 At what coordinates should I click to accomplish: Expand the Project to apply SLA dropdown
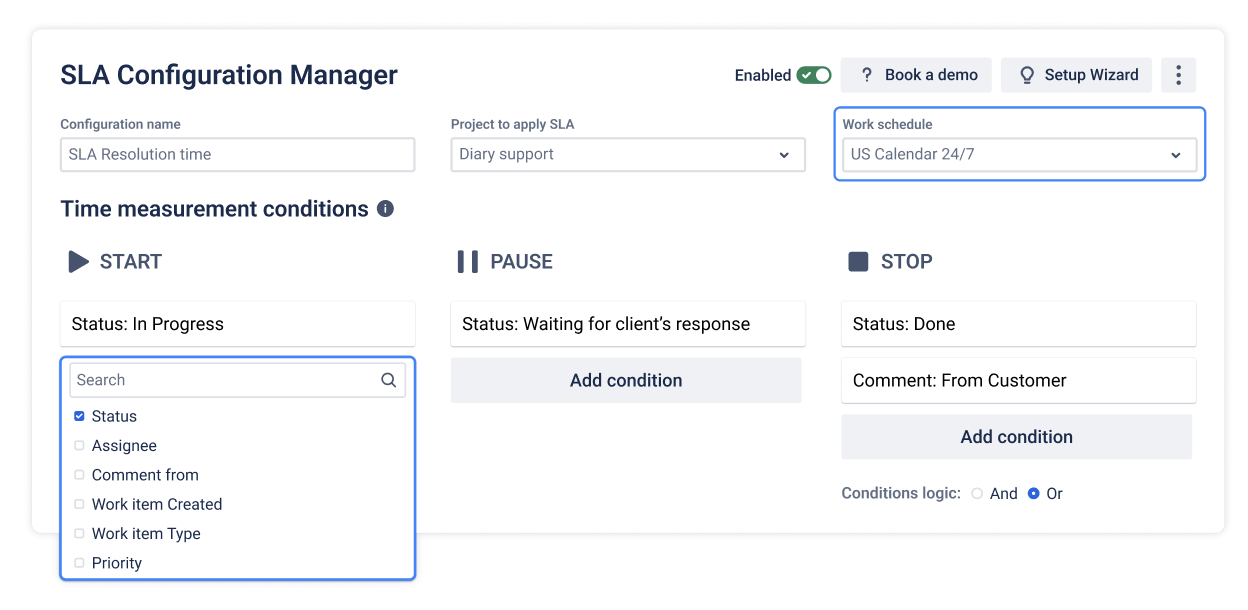[x=628, y=155]
